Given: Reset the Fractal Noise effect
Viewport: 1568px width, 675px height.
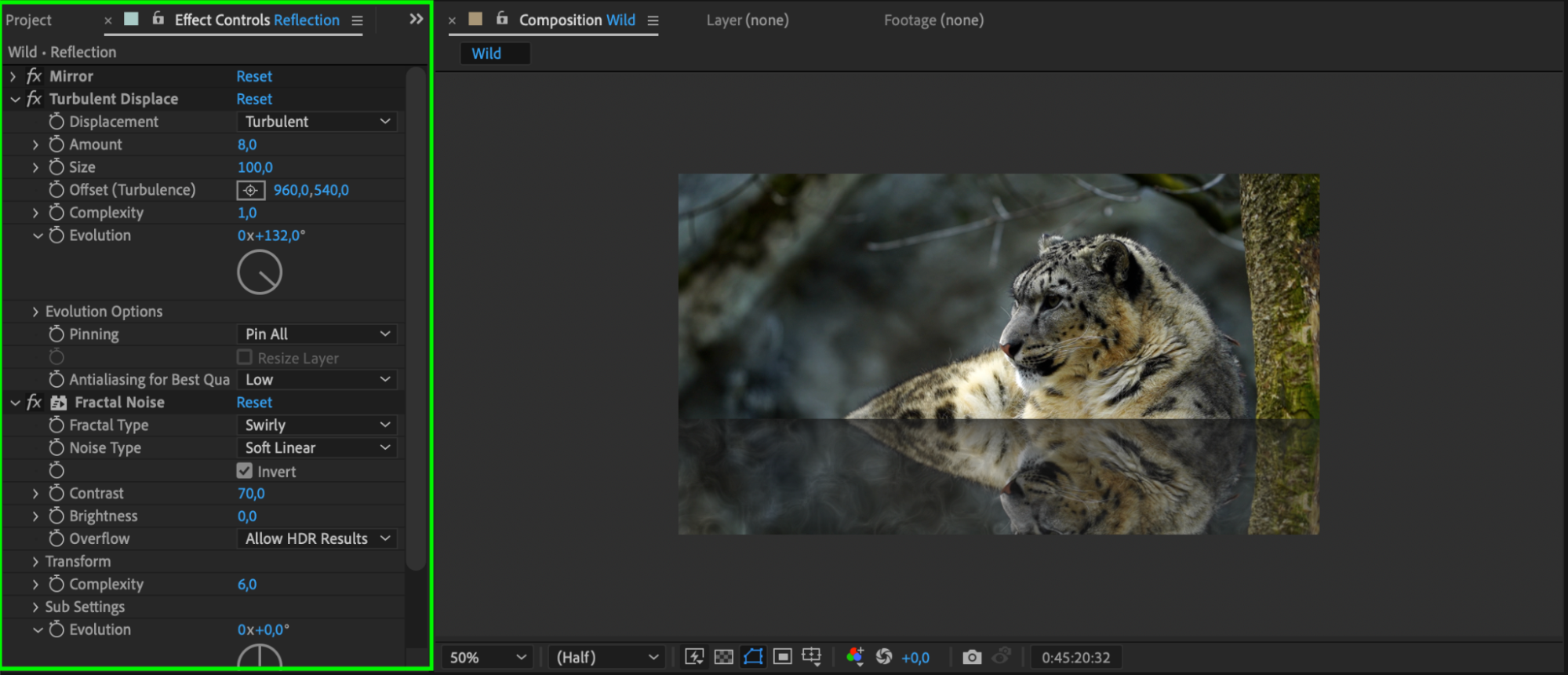Looking at the screenshot, I should pyautogui.click(x=254, y=402).
